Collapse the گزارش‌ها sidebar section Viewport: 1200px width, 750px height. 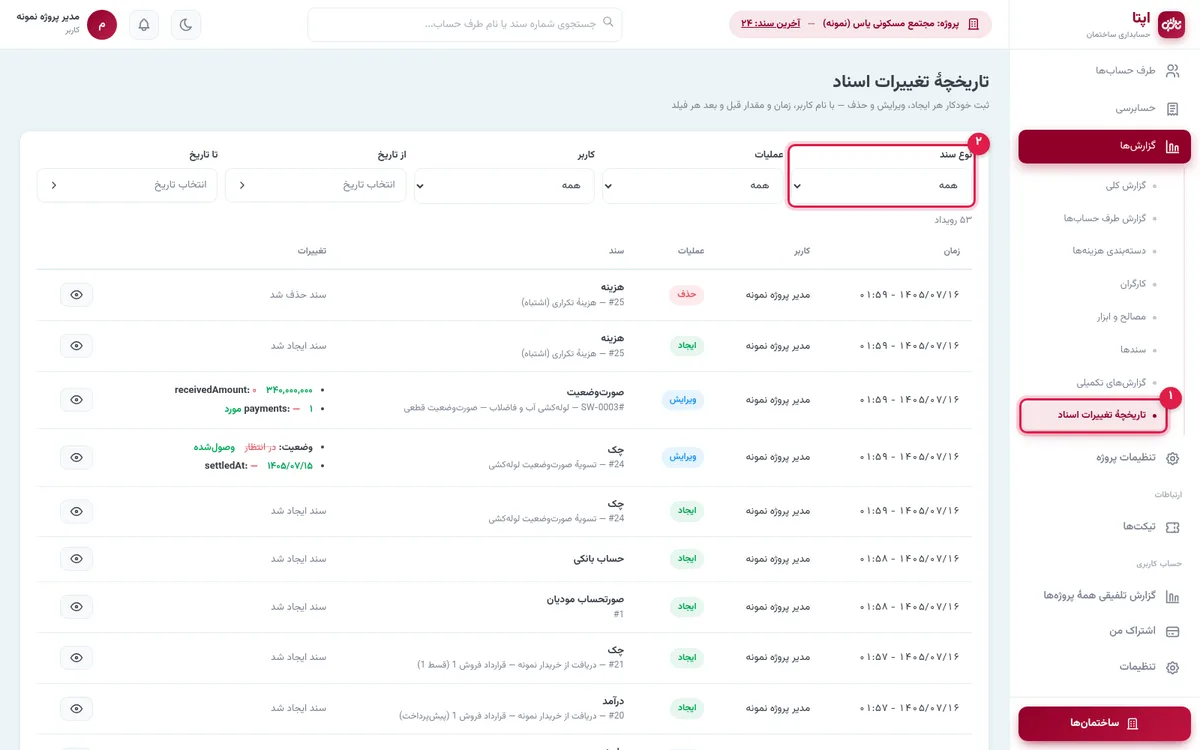click(1104, 146)
